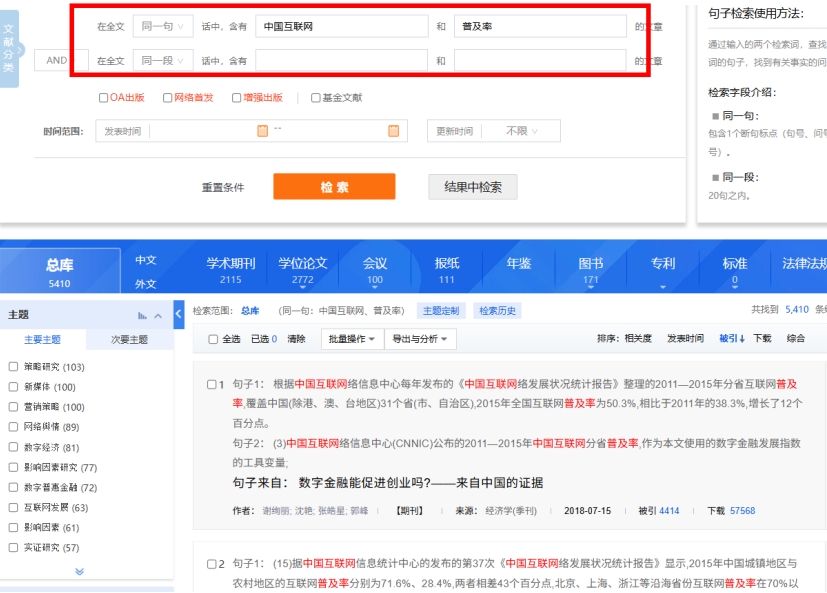The image size is (827, 593).
Task: Collapse the 主题 panel with the up chevron
Action: (158, 315)
